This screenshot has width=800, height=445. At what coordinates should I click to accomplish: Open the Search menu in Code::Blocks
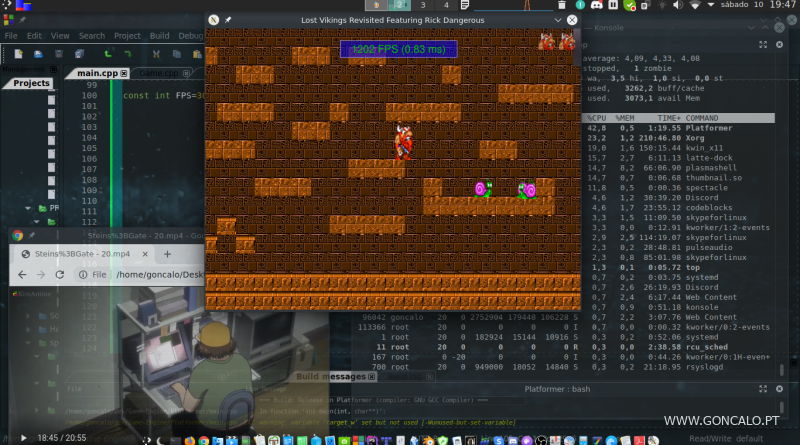tap(92, 36)
